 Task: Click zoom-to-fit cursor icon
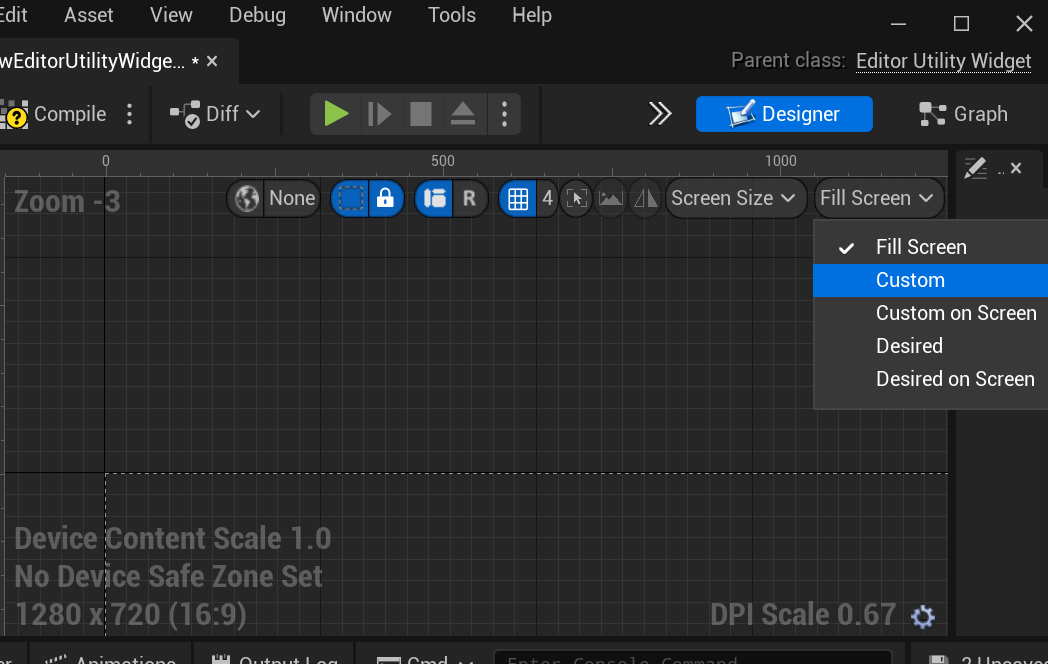coord(577,199)
